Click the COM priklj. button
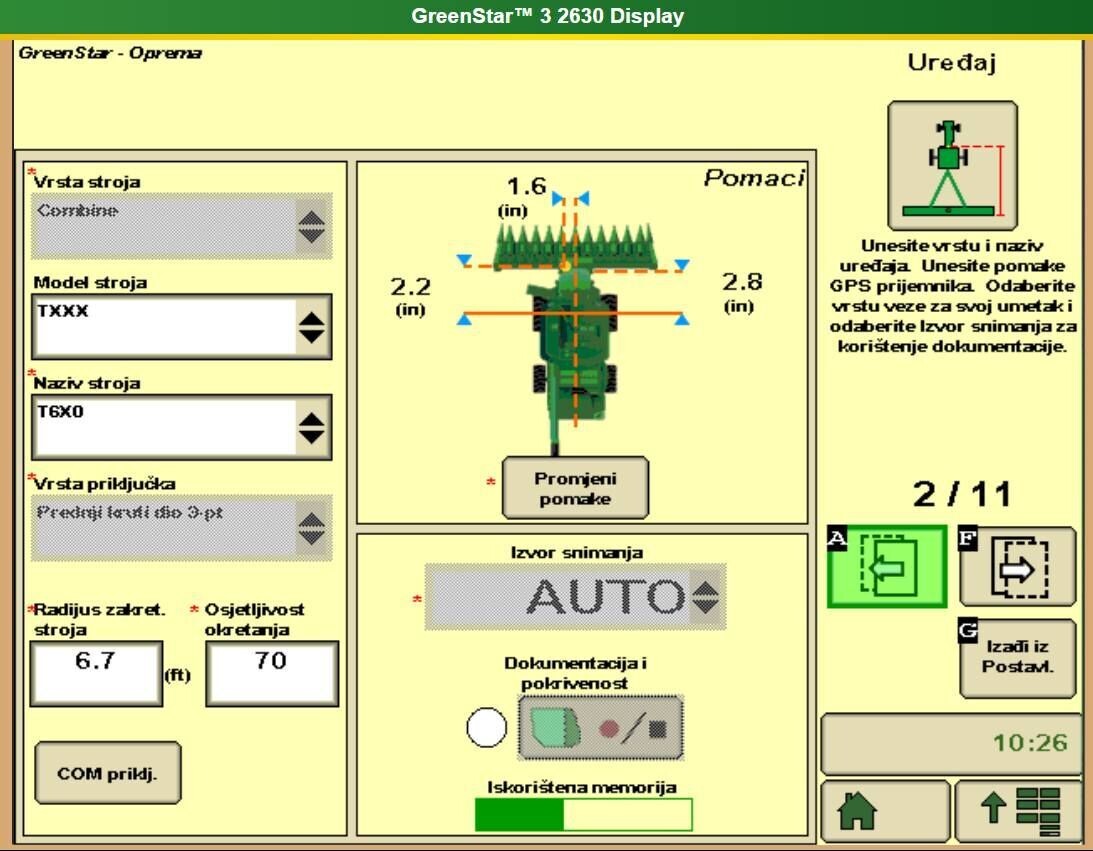1093x851 pixels. pyautogui.click(x=107, y=773)
